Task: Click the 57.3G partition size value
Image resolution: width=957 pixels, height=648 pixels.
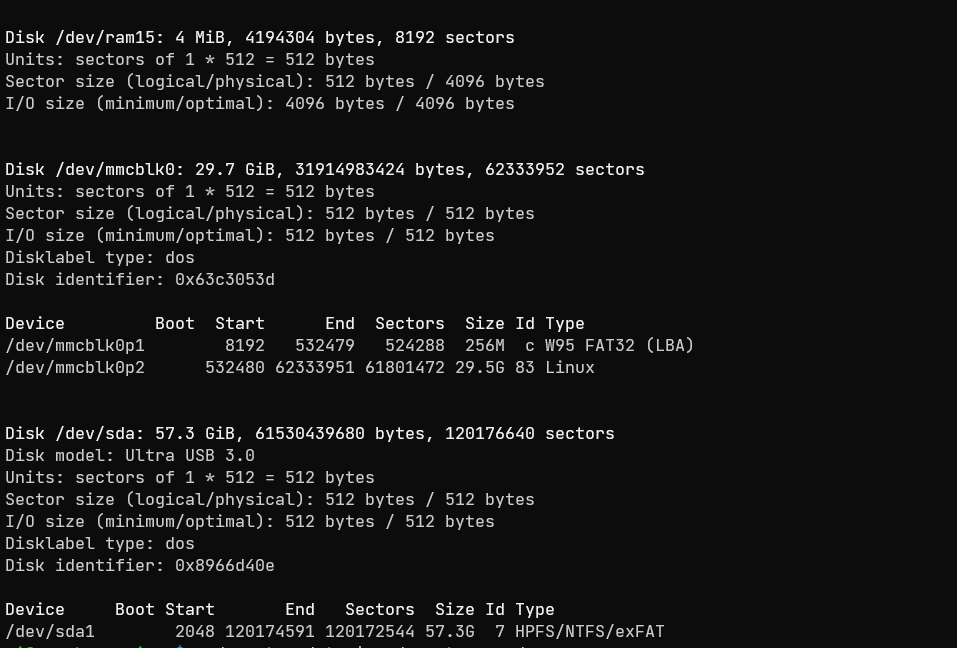Action: pos(455,632)
